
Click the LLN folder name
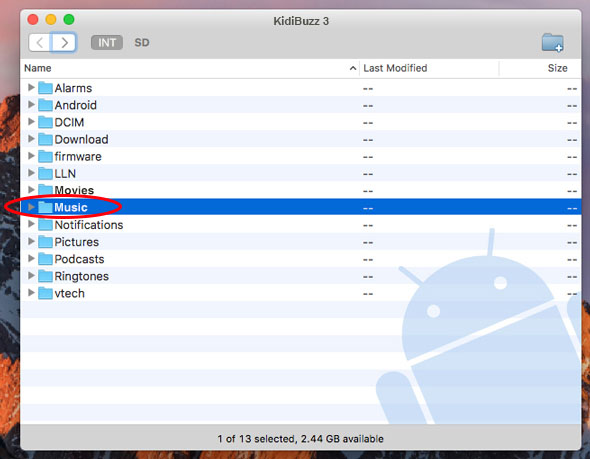coord(65,173)
